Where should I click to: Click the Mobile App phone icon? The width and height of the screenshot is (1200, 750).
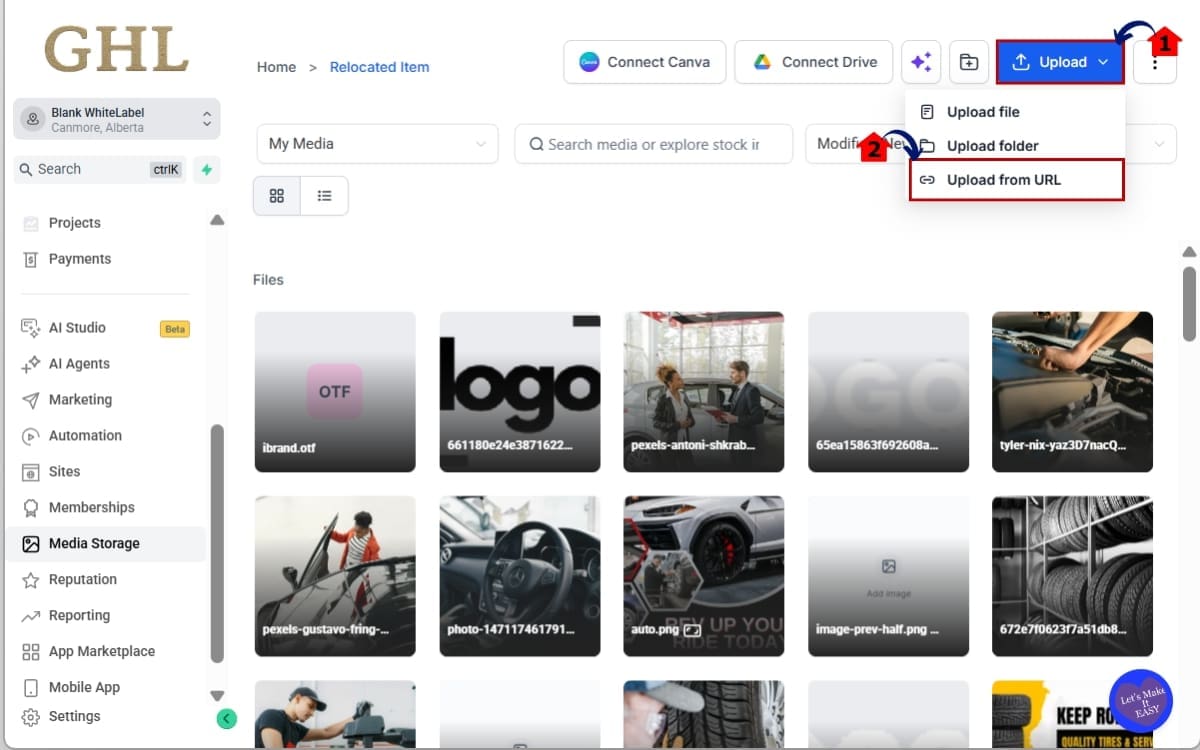pos(31,688)
